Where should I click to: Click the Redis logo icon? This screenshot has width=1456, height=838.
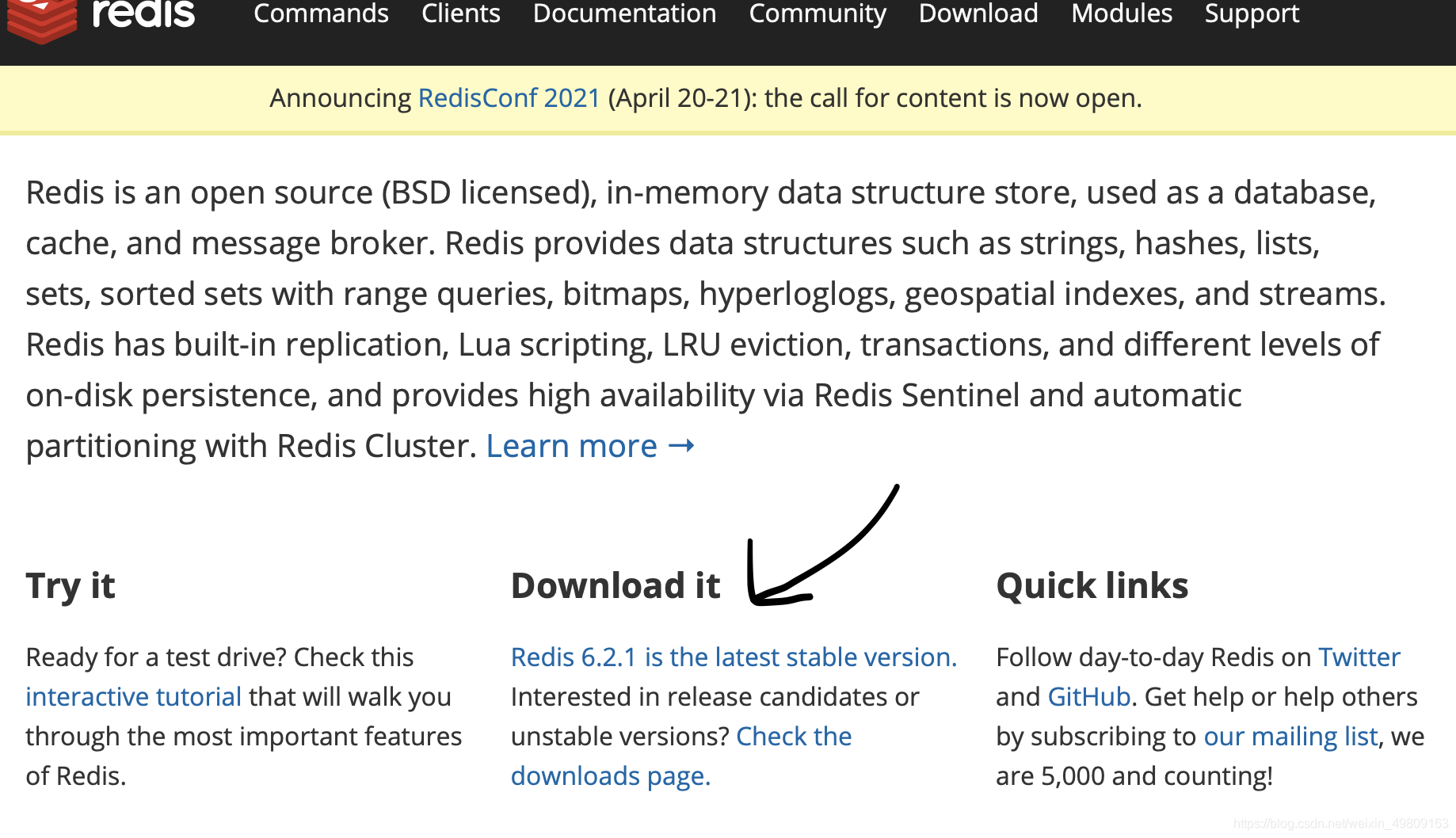point(41,21)
